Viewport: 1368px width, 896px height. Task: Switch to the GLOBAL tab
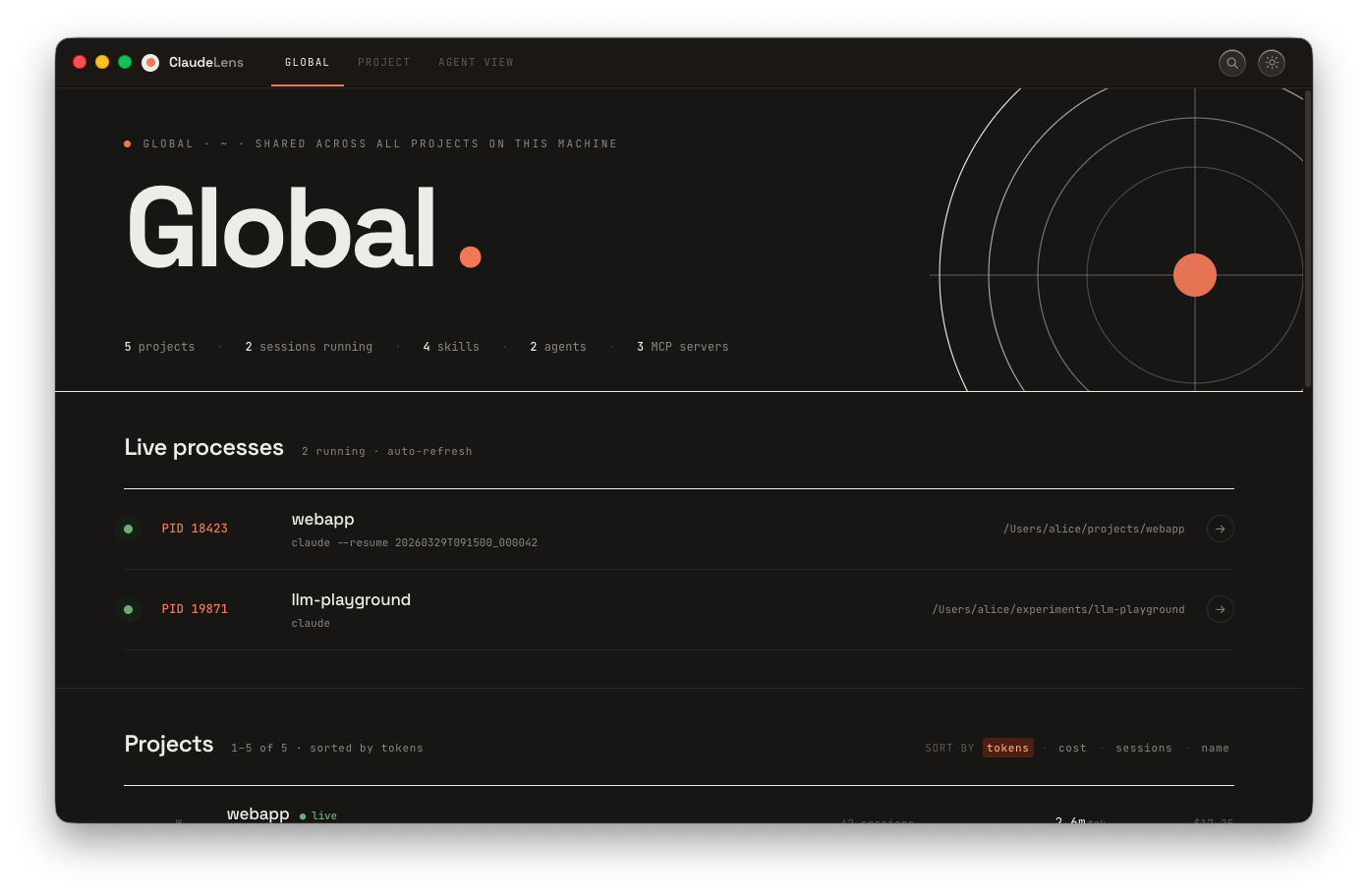pyautogui.click(x=308, y=63)
